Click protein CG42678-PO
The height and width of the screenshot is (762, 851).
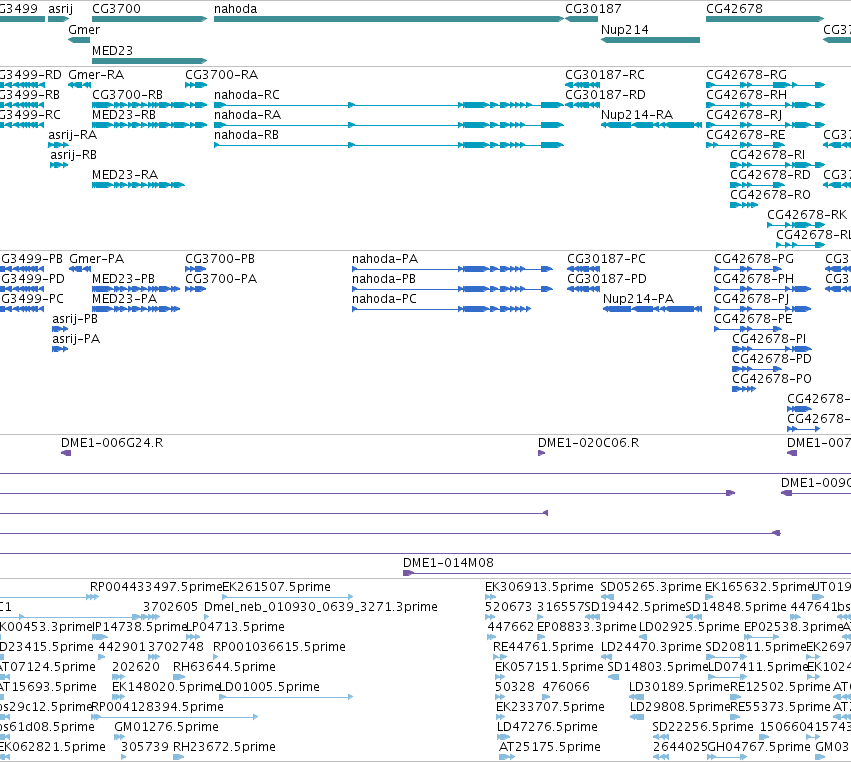point(744,389)
